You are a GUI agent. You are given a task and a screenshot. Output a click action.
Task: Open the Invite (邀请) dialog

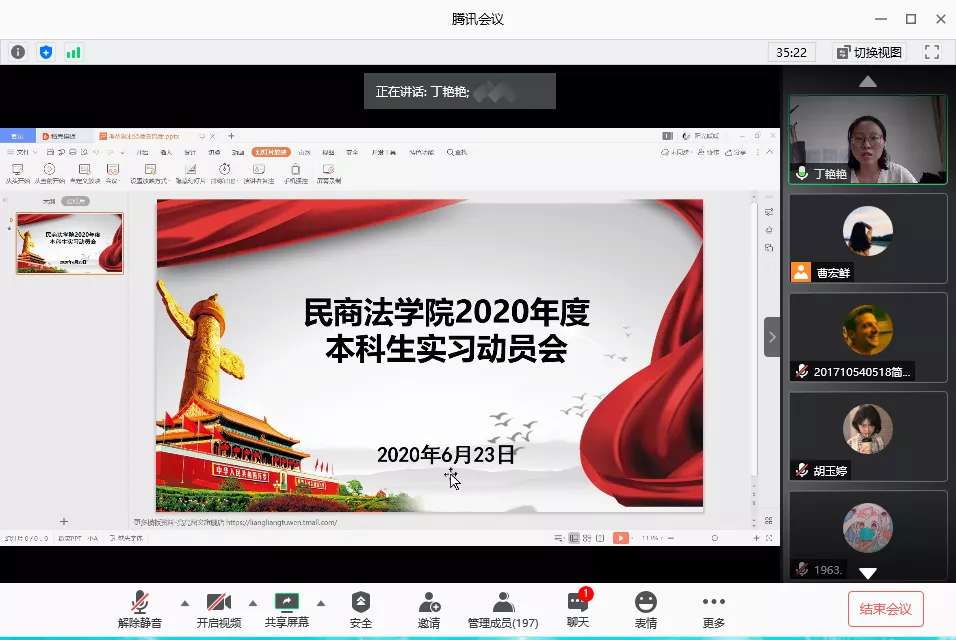tap(429, 609)
